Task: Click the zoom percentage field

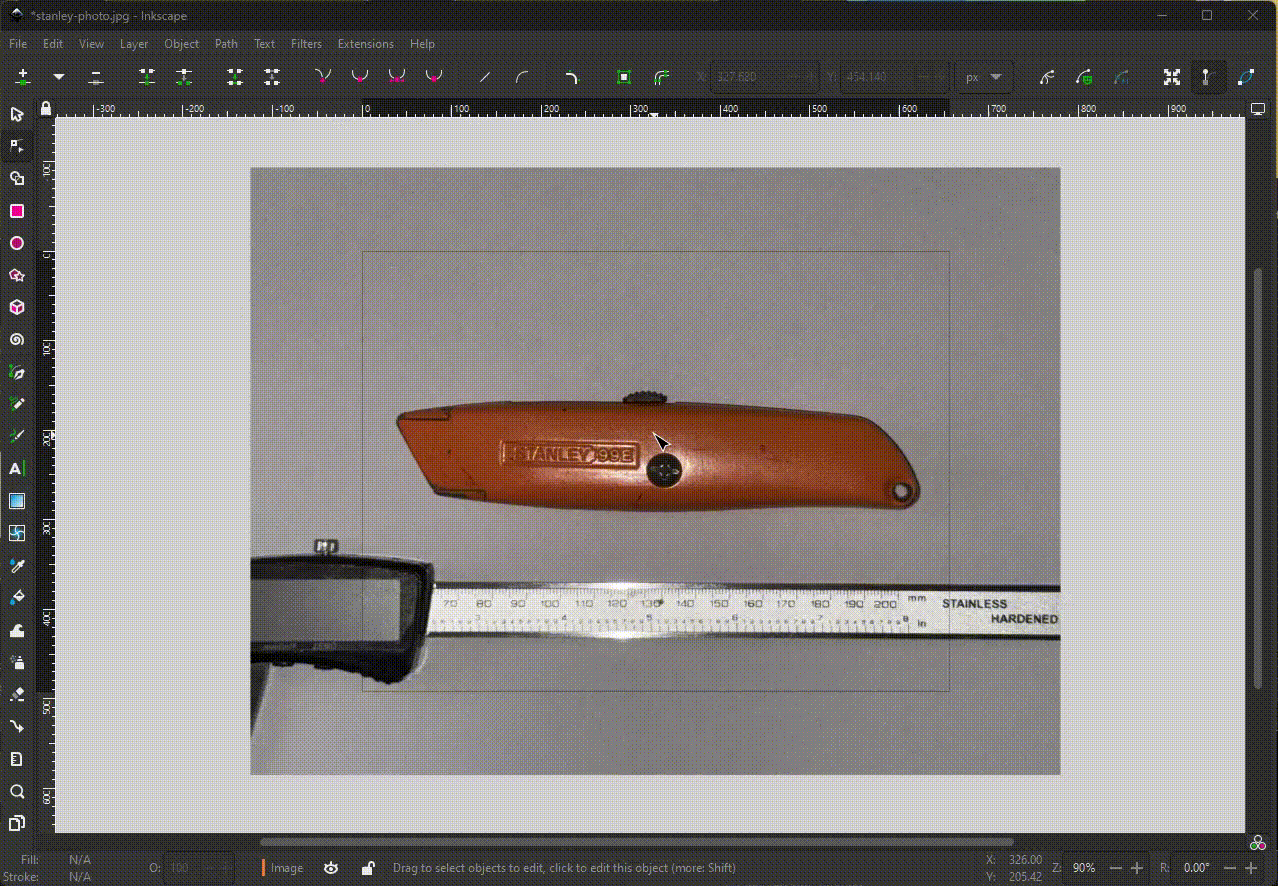Action: coord(1083,868)
